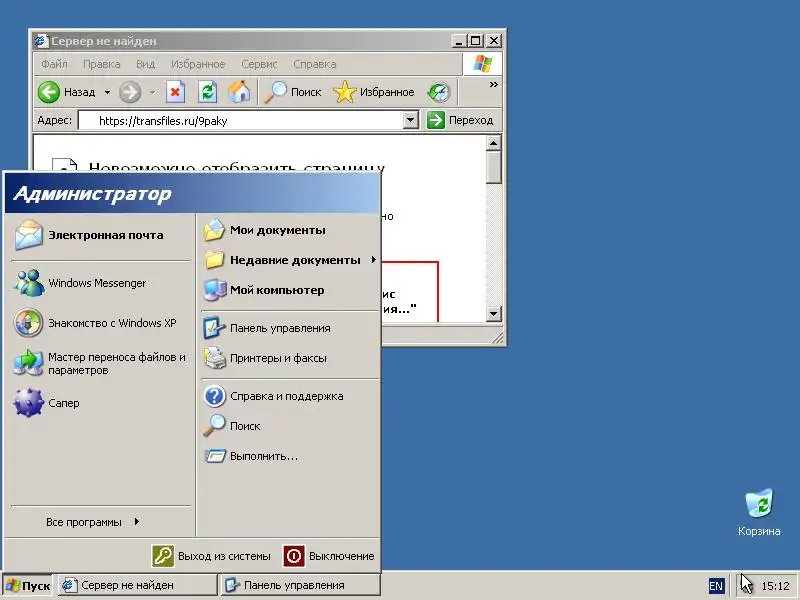Screen dimensions: 800x600
Task: Open the Избранное menu in menu bar
Action: tap(198, 64)
